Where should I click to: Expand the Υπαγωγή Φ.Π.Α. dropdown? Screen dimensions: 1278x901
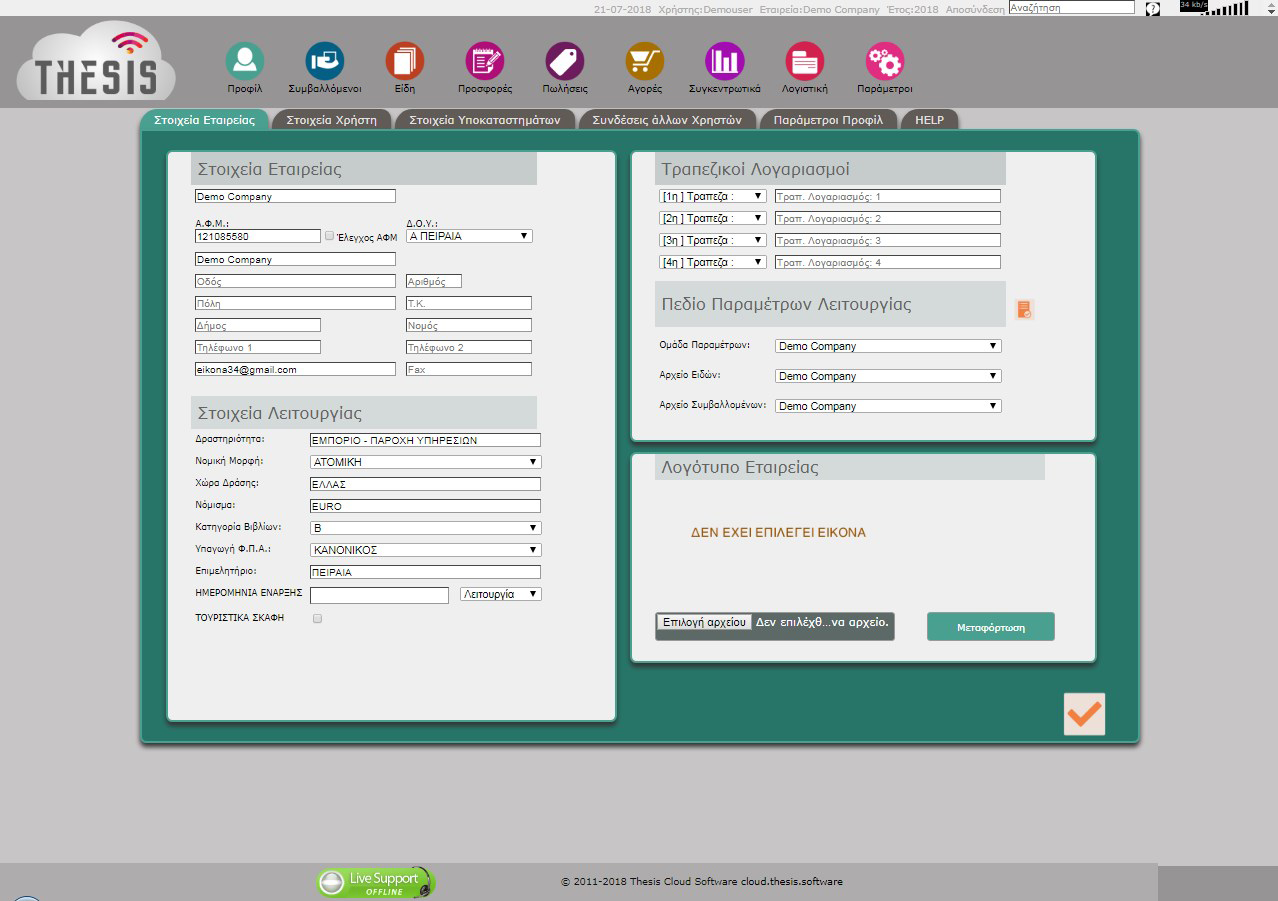click(425, 550)
